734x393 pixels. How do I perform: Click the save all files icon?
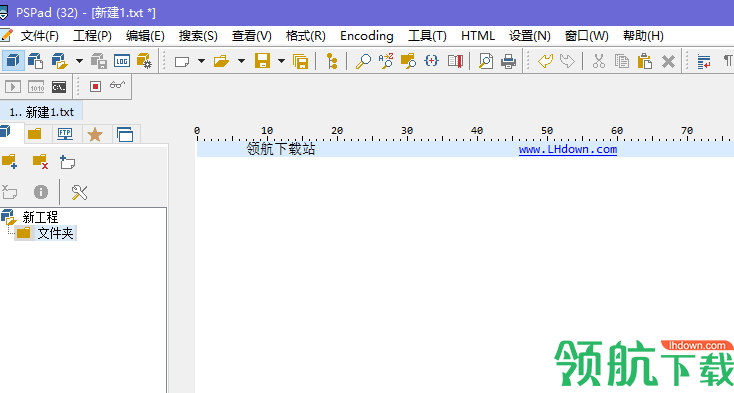click(x=301, y=61)
